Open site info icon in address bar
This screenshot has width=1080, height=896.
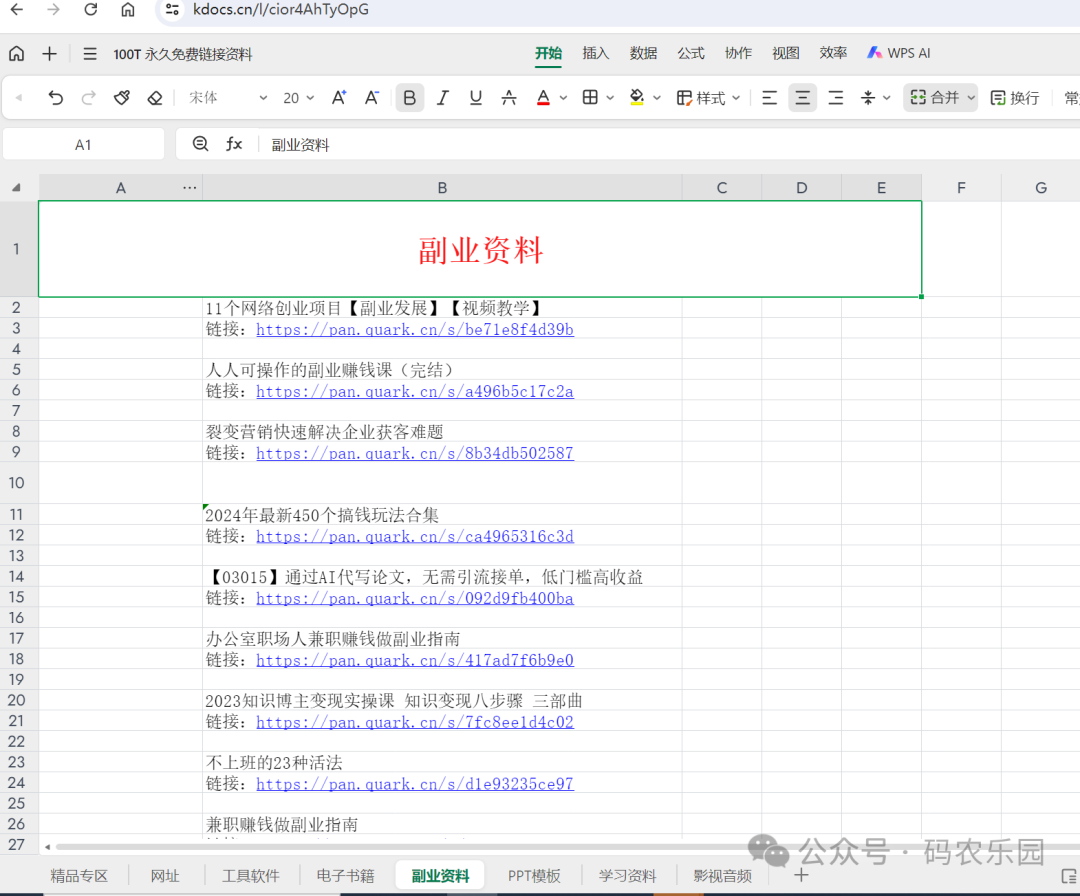pos(172,10)
